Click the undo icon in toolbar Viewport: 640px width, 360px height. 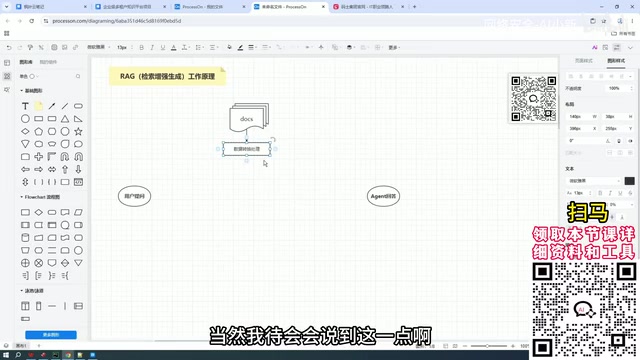point(9,47)
